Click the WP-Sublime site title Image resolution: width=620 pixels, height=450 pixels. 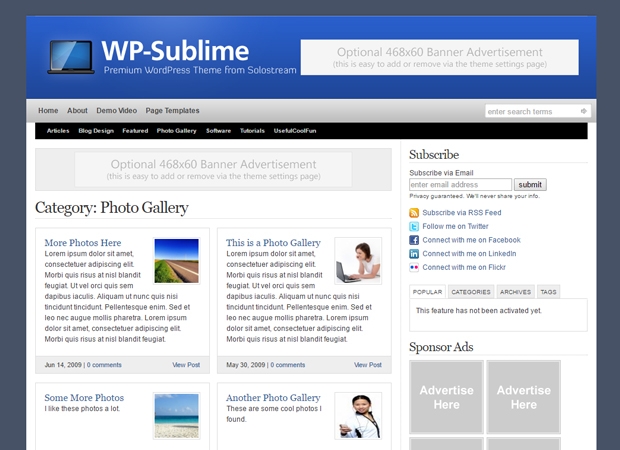[175, 51]
